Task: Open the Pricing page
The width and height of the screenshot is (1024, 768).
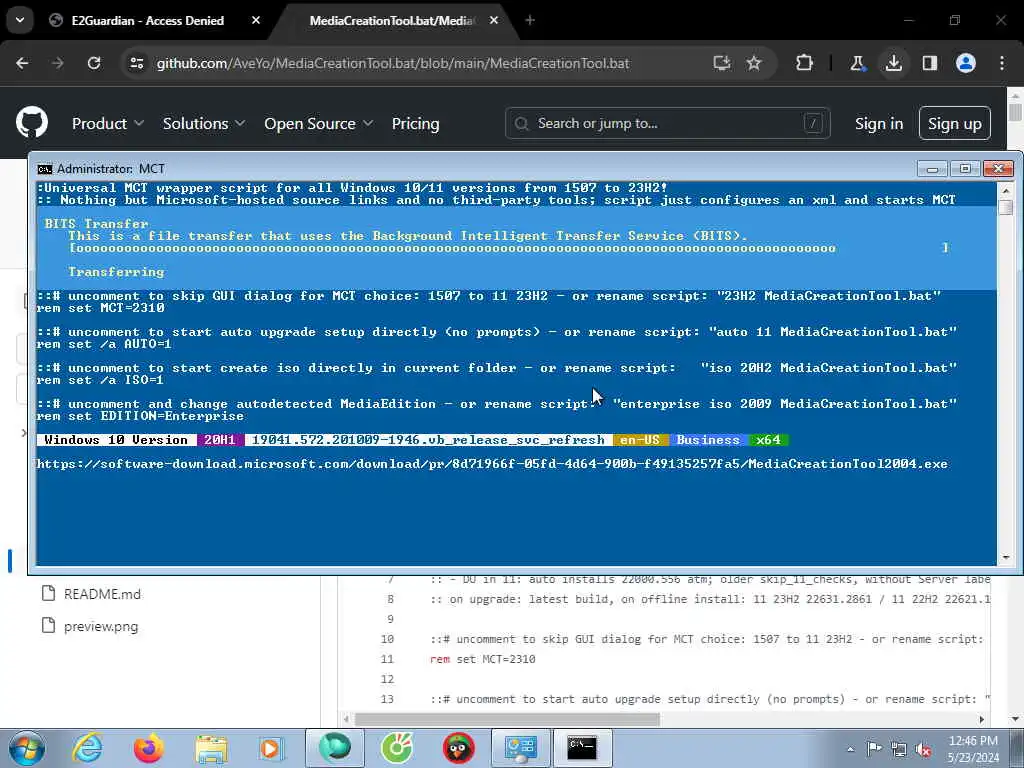Action: coord(415,123)
